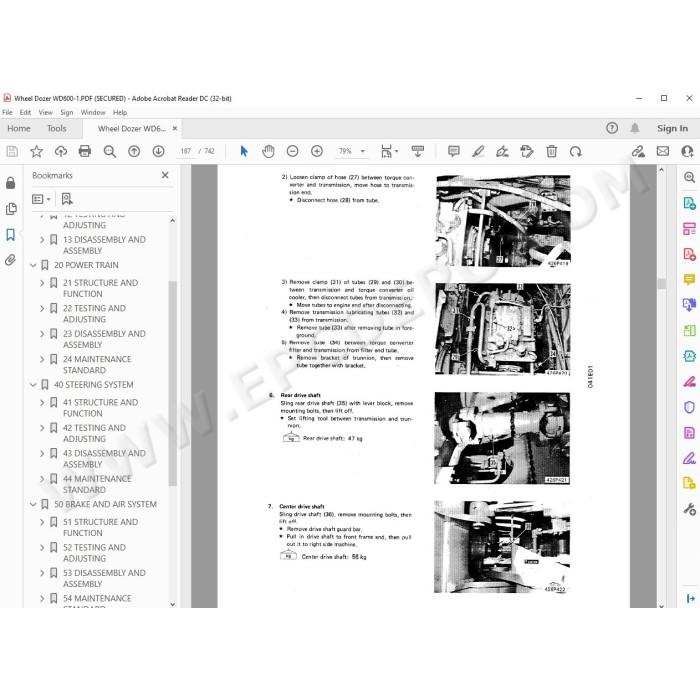The width and height of the screenshot is (700, 700).
Task: Add a sticky note comment
Action: point(454,151)
